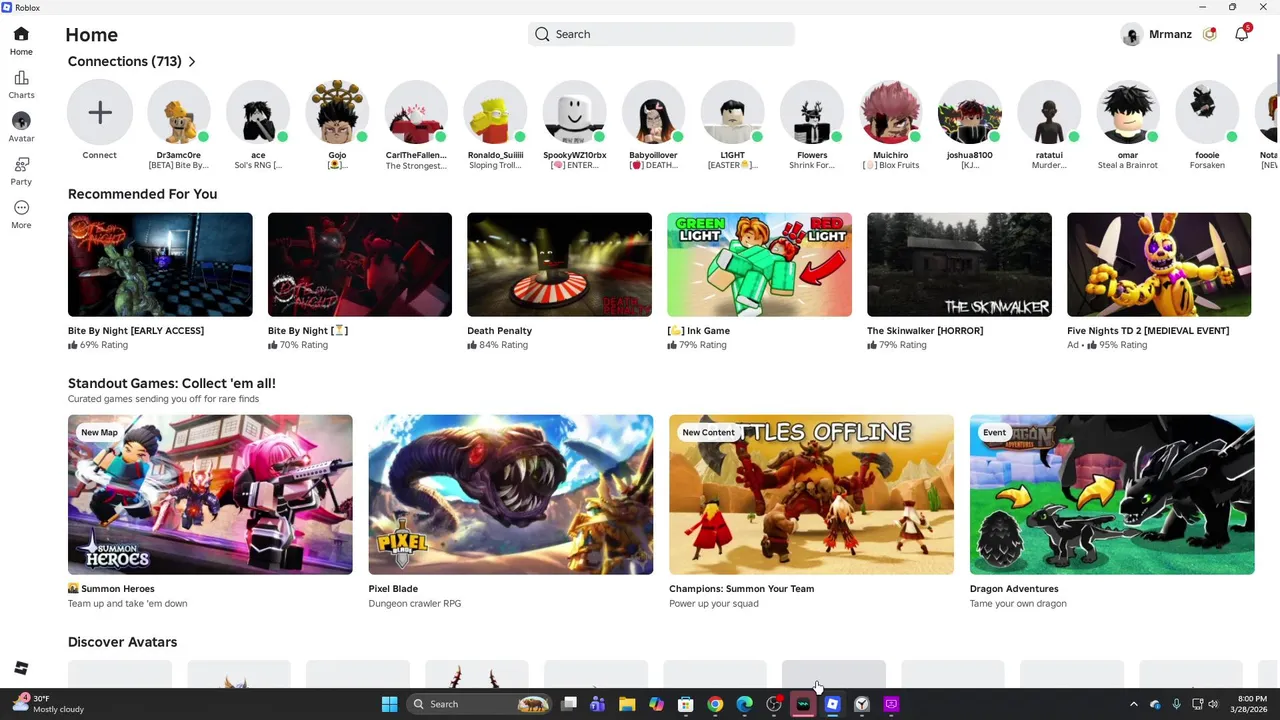Click the Pixel Blade title text
The image size is (1280, 720).
coord(393,589)
